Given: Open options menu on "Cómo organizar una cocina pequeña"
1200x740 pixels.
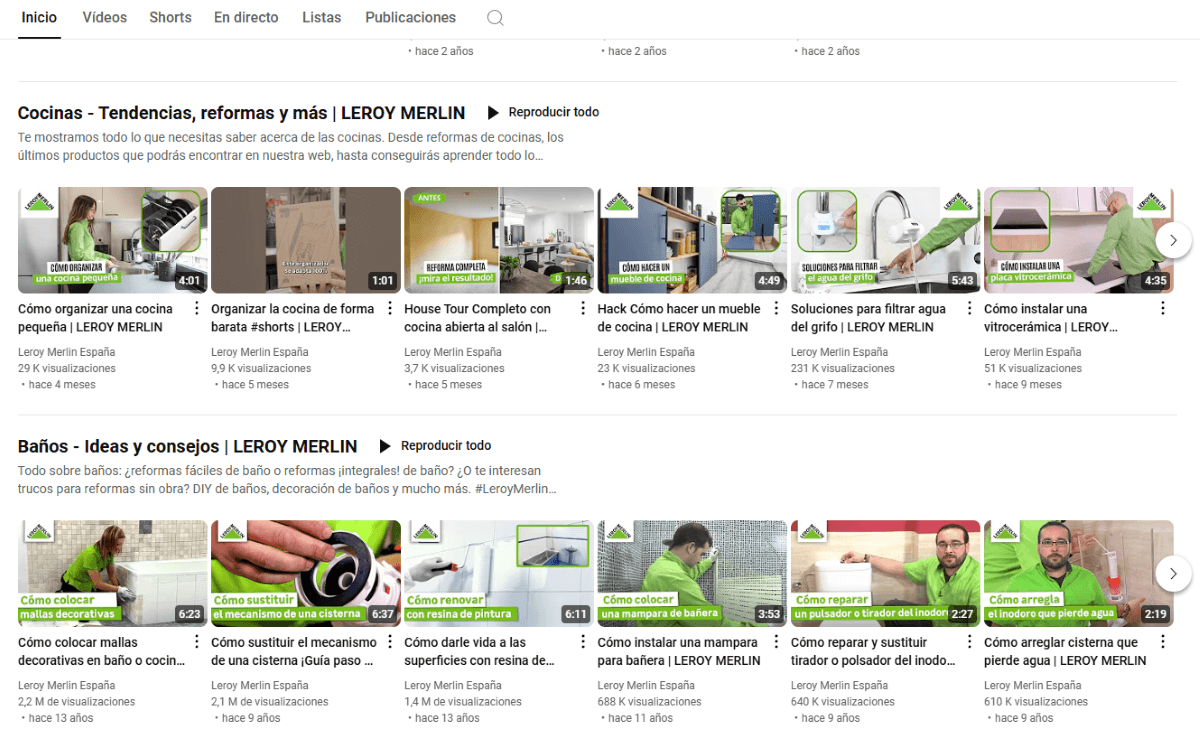Looking at the screenshot, I should point(196,310).
